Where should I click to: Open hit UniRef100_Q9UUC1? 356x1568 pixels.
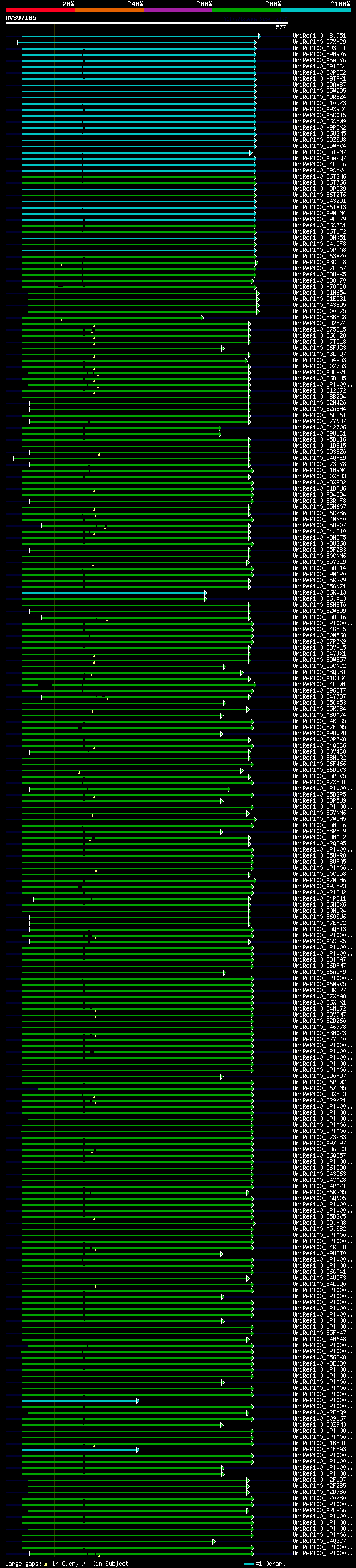click(x=319, y=433)
